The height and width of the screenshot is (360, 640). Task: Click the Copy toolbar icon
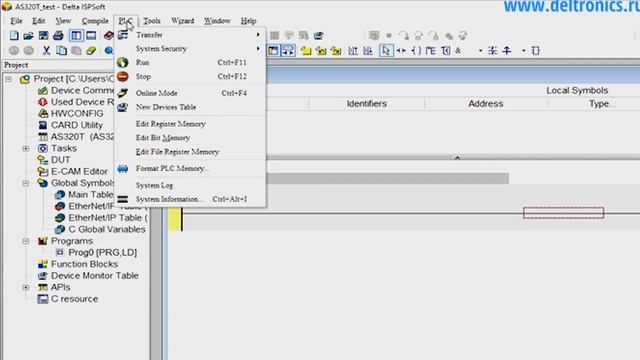click(61, 51)
